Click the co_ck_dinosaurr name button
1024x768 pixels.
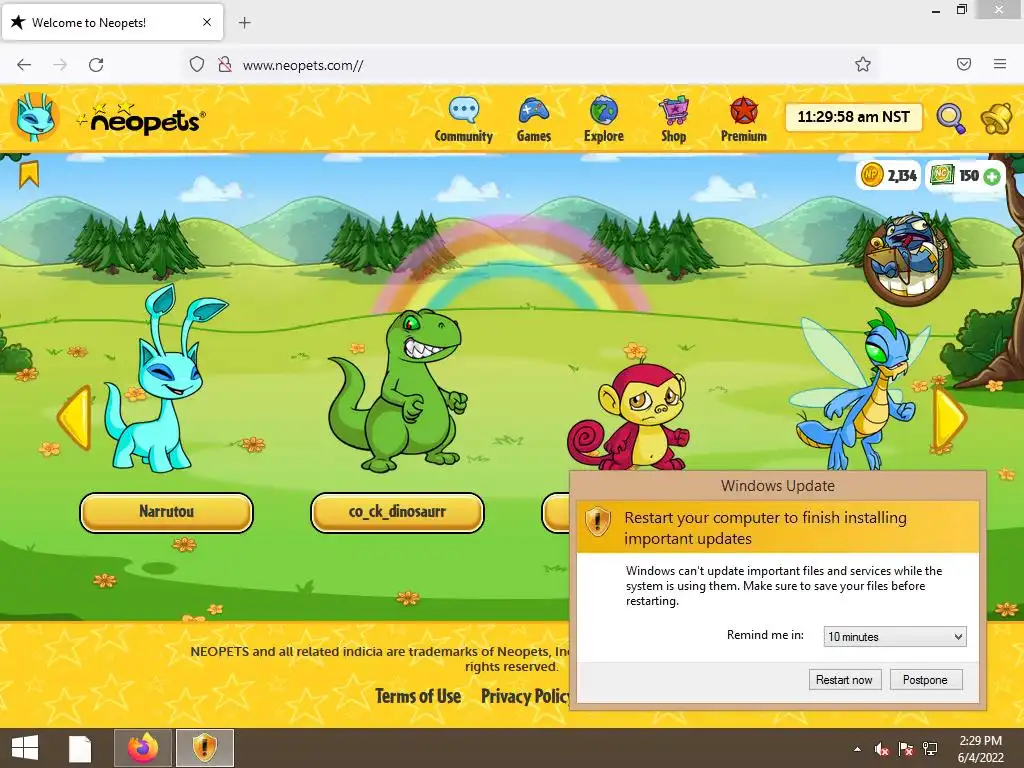(x=397, y=512)
